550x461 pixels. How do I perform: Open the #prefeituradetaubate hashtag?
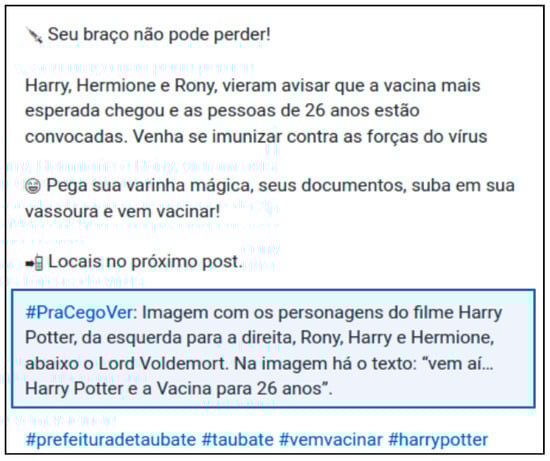tap(111, 440)
